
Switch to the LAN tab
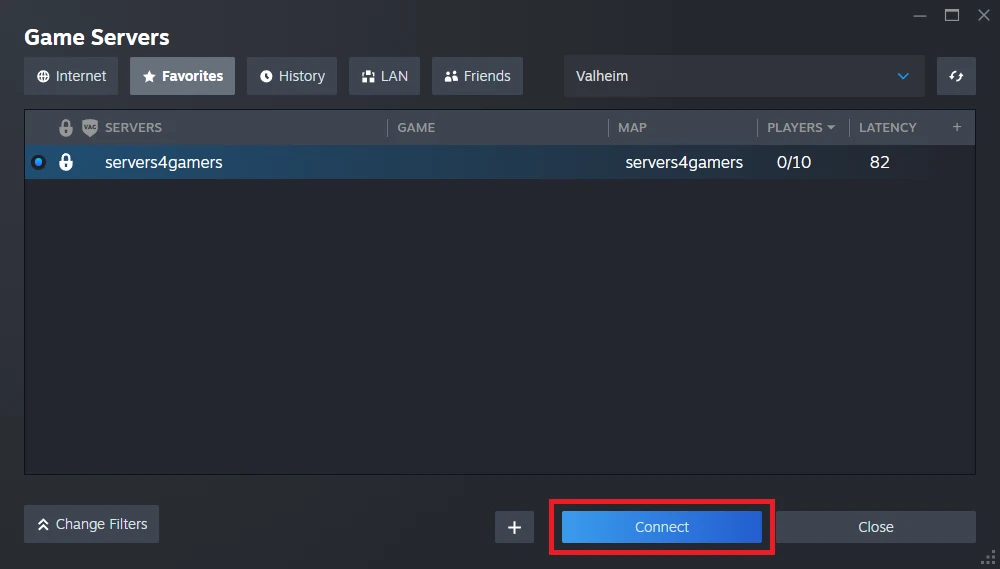coord(385,76)
